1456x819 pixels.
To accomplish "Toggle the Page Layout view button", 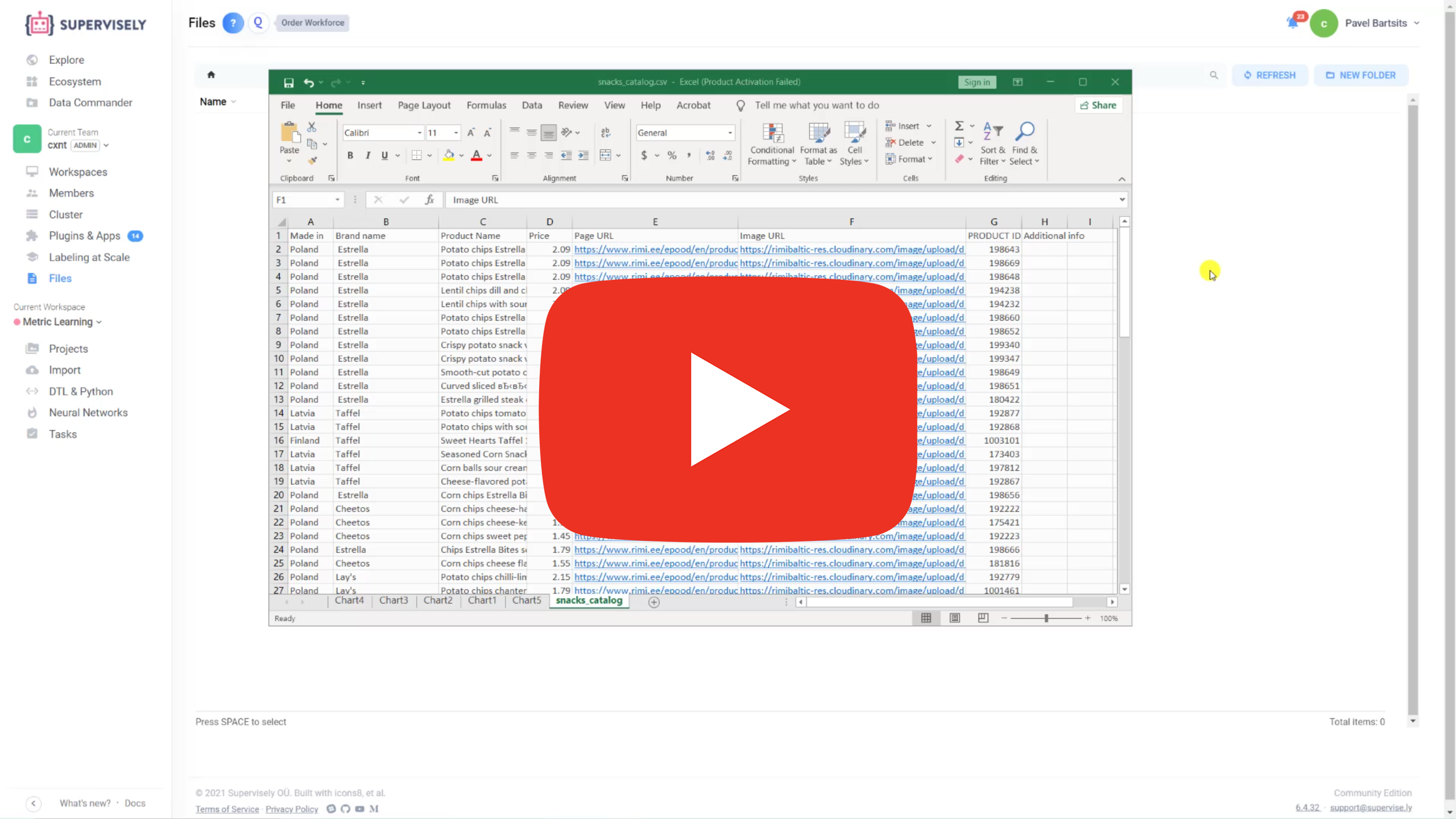I will point(954,618).
